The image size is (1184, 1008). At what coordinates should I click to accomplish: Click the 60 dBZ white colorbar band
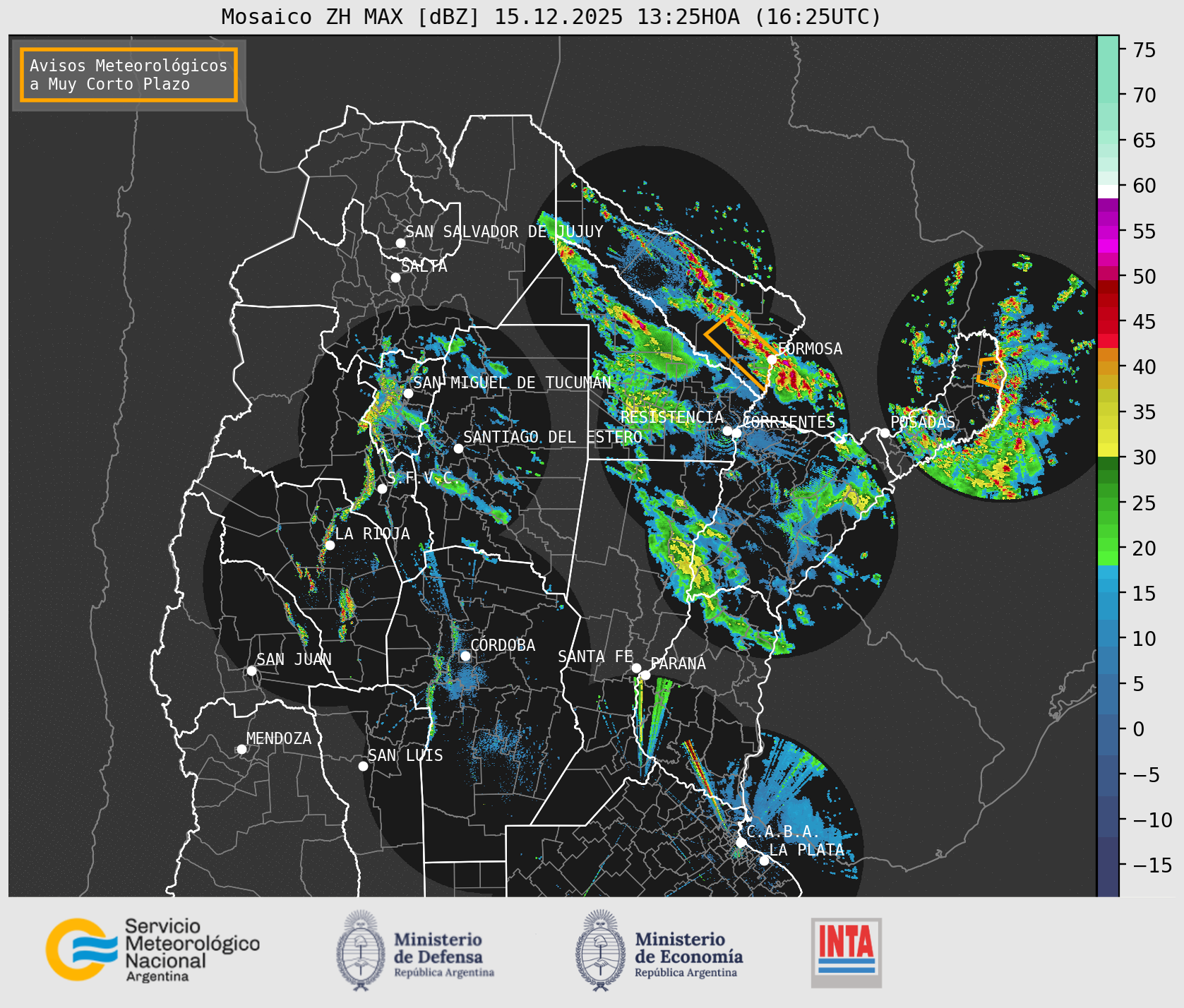(x=1108, y=191)
